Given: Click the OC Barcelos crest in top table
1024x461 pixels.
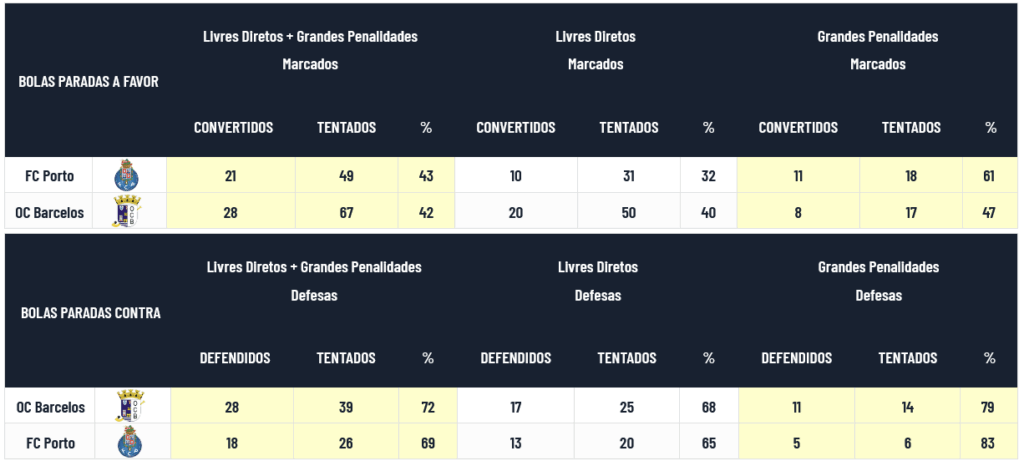Looking at the screenshot, I should pyautogui.click(x=127, y=211).
